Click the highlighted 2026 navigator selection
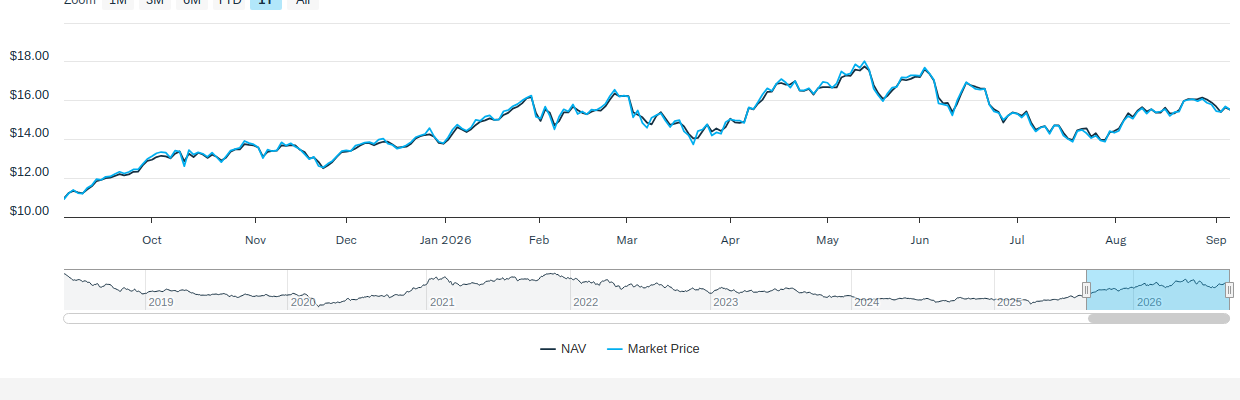The width and height of the screenshot is (1240, 400). pyautogui.click(x=1158, y=290)
